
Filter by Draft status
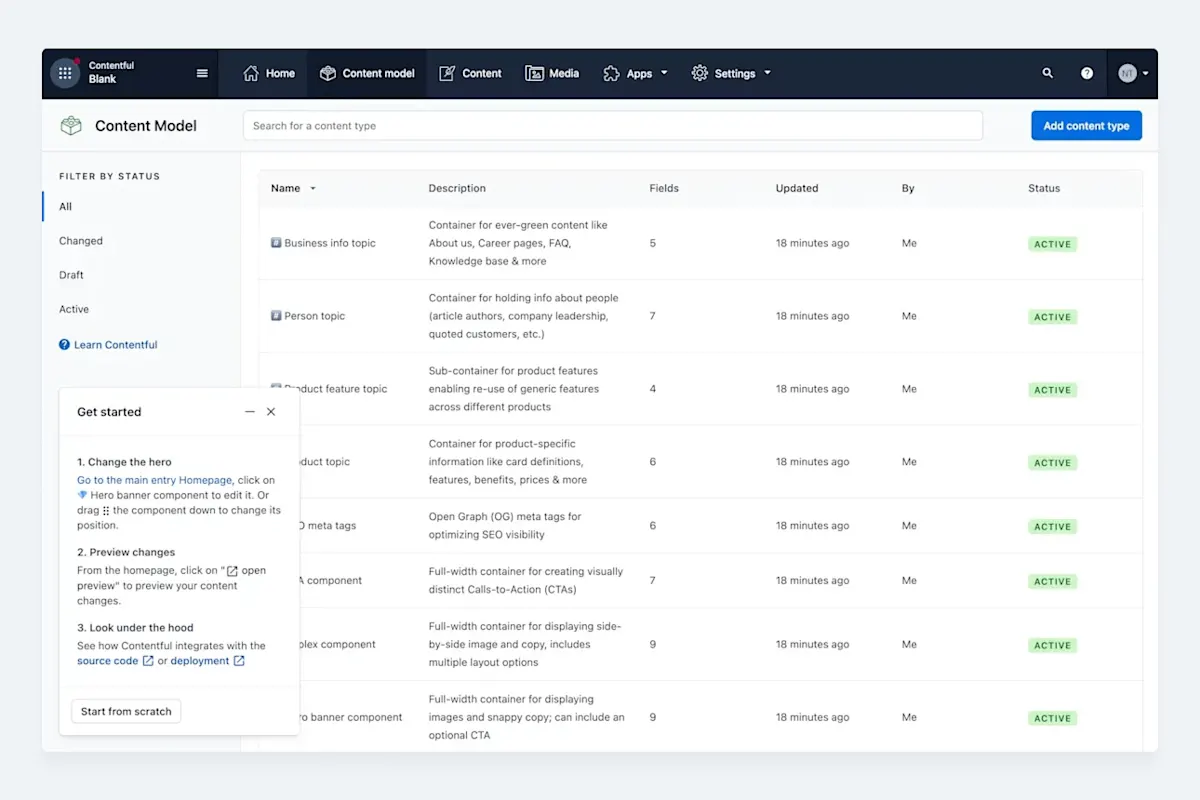pyautogui.click(x=71, y=275)
